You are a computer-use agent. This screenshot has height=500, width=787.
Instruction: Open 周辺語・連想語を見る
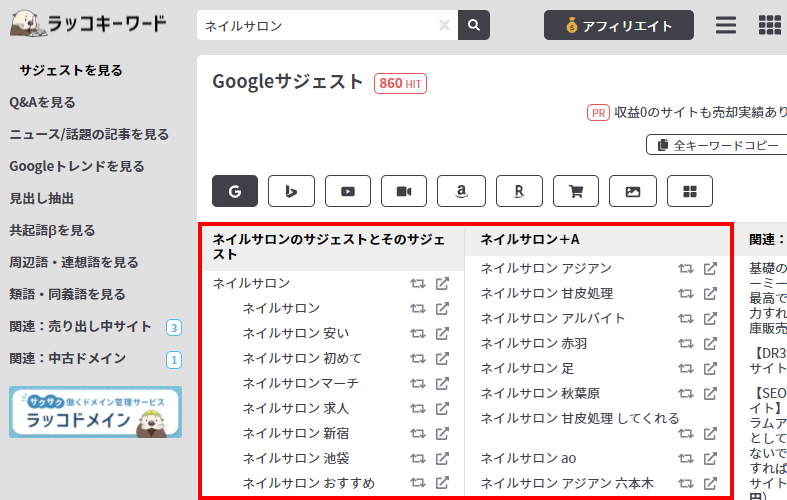[x=74, y=262]
